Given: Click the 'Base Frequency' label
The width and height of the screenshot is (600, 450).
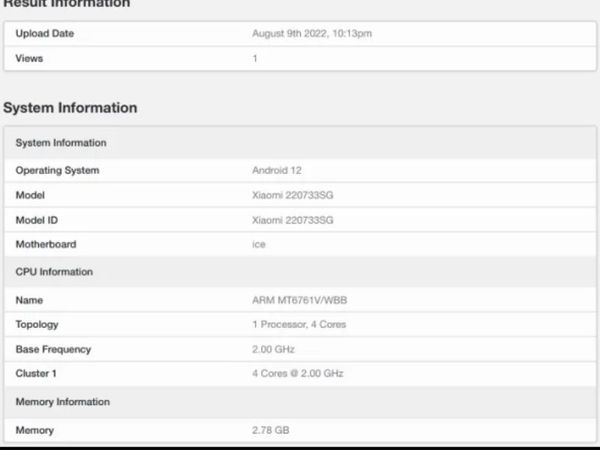Looking at the screenshot, I should tap(53, 349).
